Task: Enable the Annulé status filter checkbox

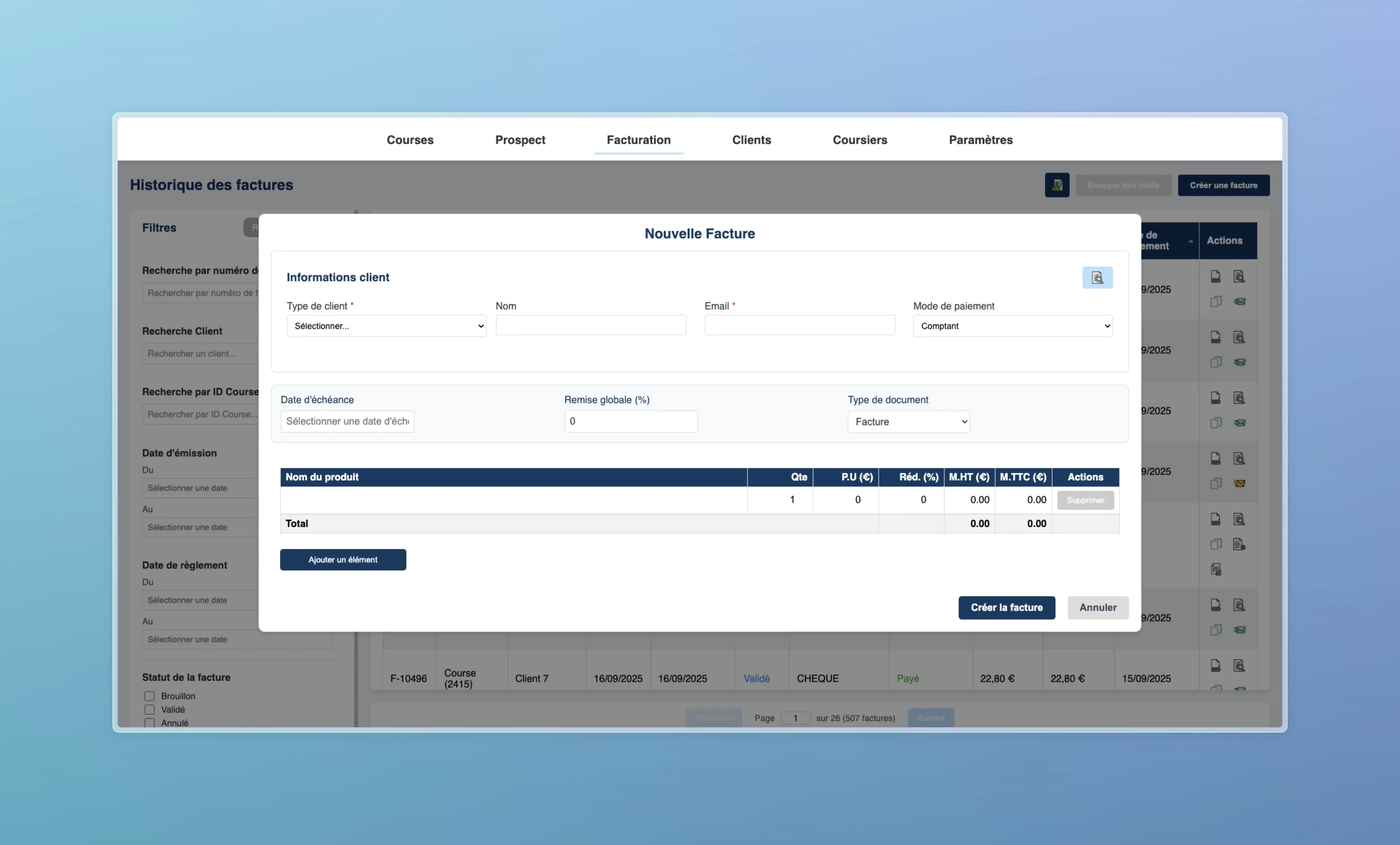Action: pyautogui.click(x=150, y=723)
